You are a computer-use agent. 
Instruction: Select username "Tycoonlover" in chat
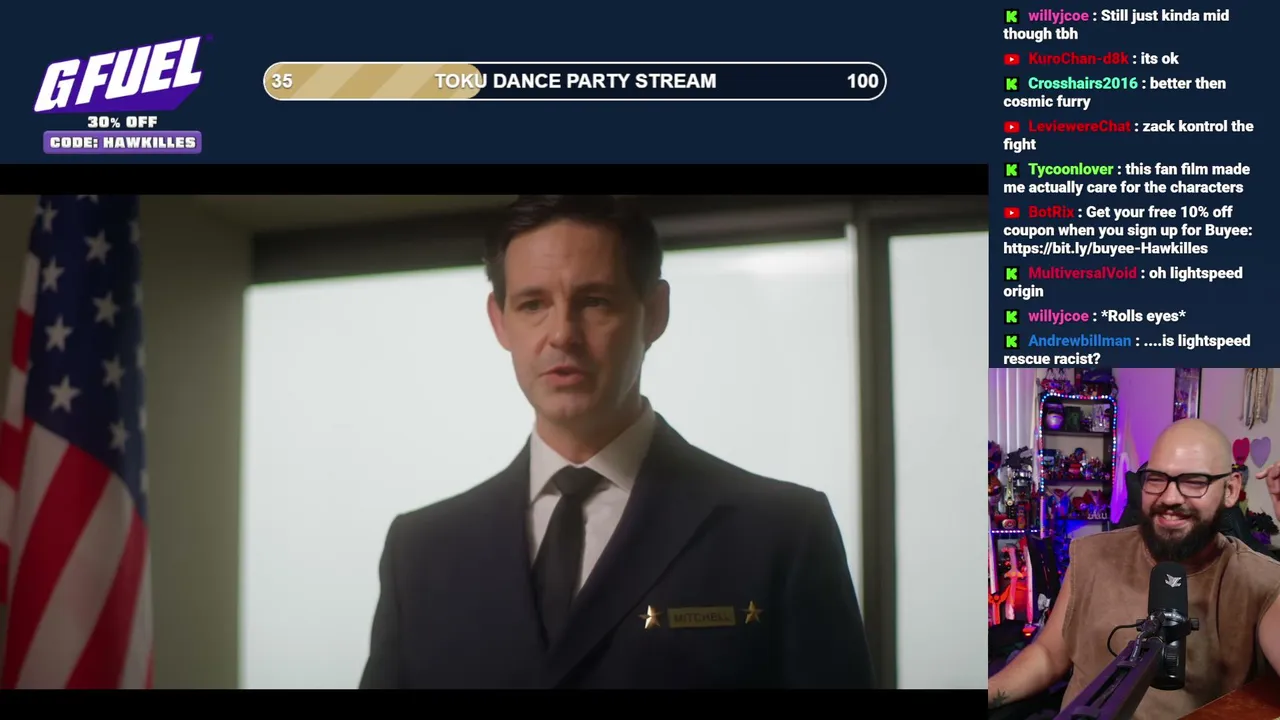[1070, 170]
